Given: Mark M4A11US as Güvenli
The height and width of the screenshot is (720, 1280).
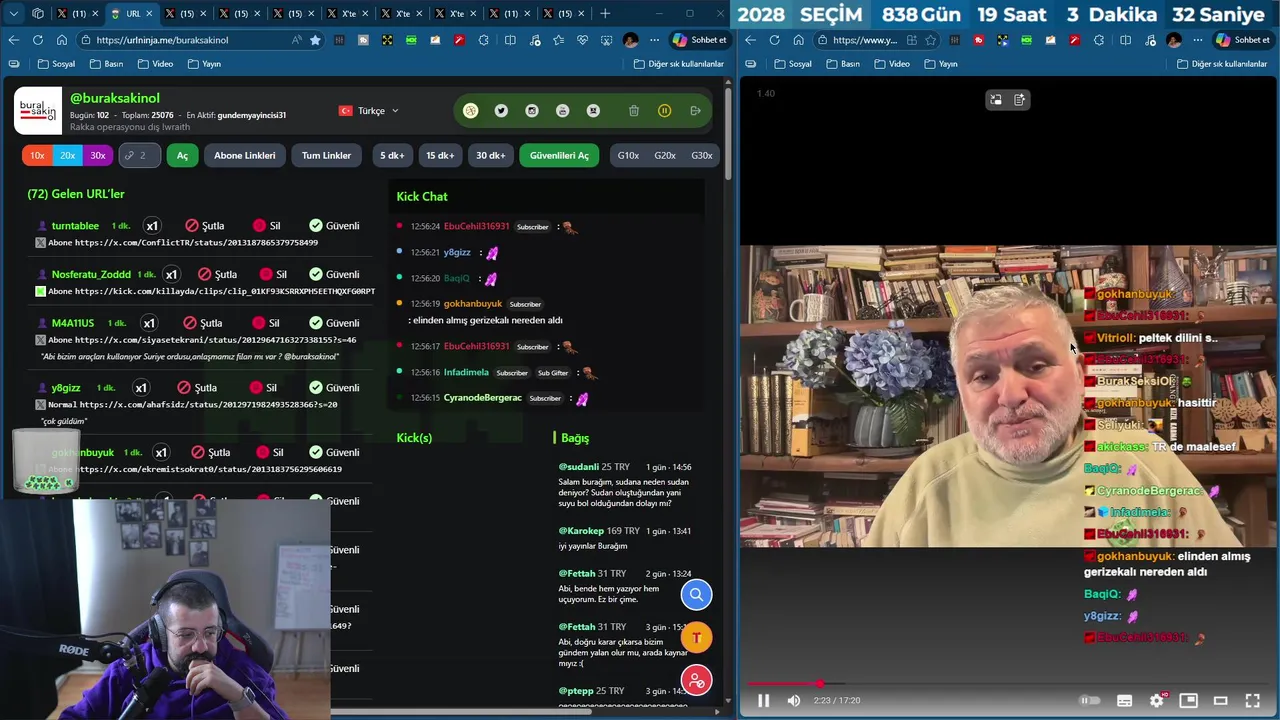Looking at the screenshot, I should pyautogui.click(x=334, y=323).
